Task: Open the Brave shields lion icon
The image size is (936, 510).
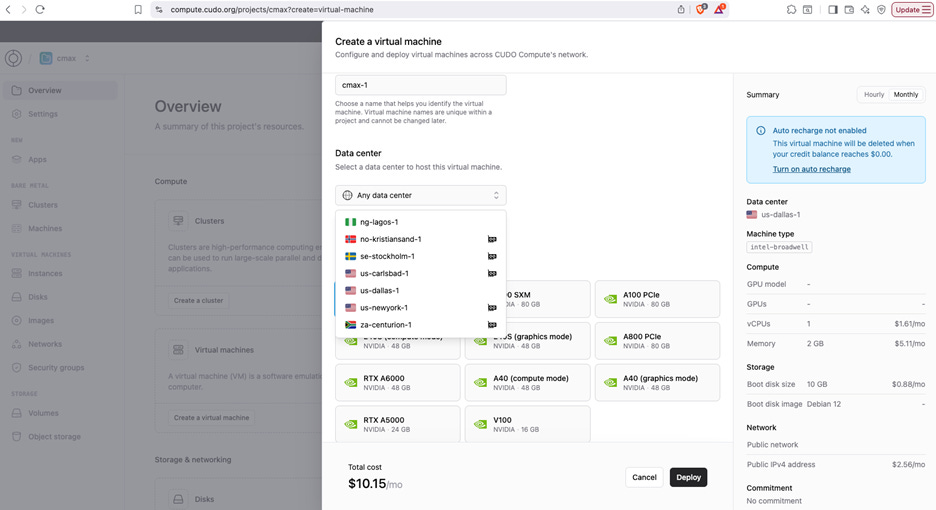Action: tap(701, 9)
